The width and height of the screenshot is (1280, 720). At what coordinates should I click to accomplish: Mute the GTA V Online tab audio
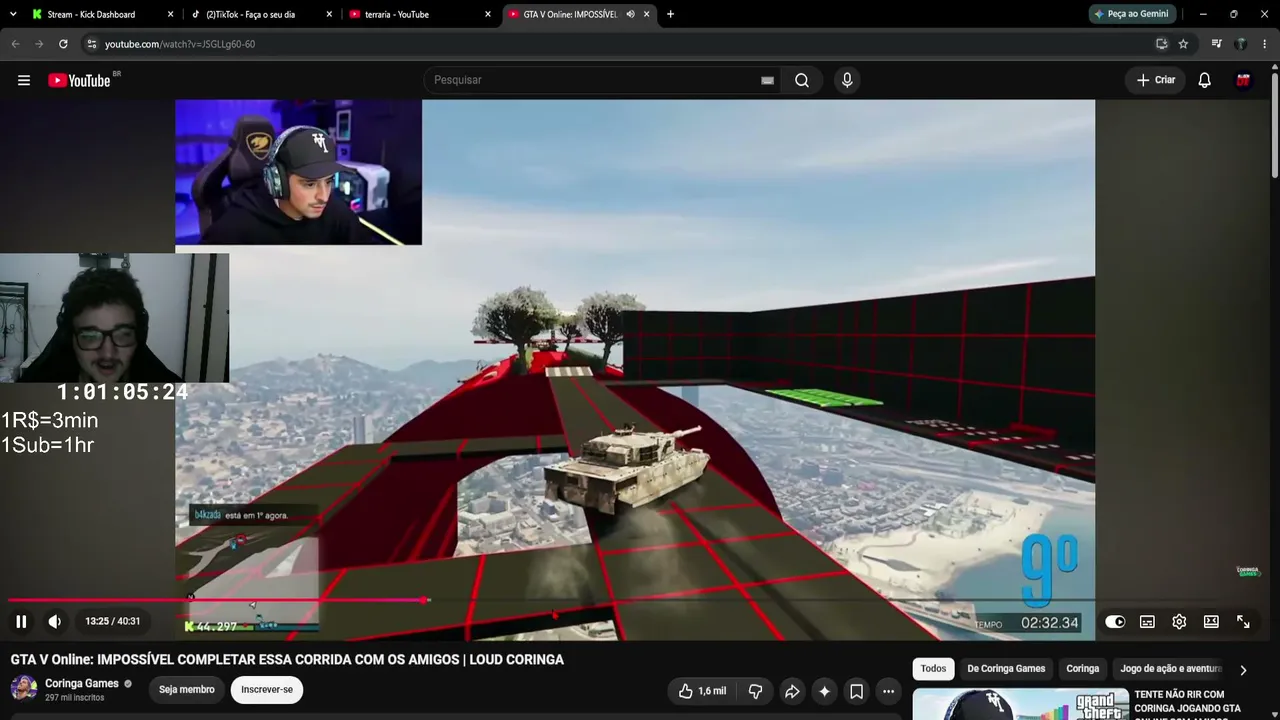pyautogui.click(x=630, y=15)
